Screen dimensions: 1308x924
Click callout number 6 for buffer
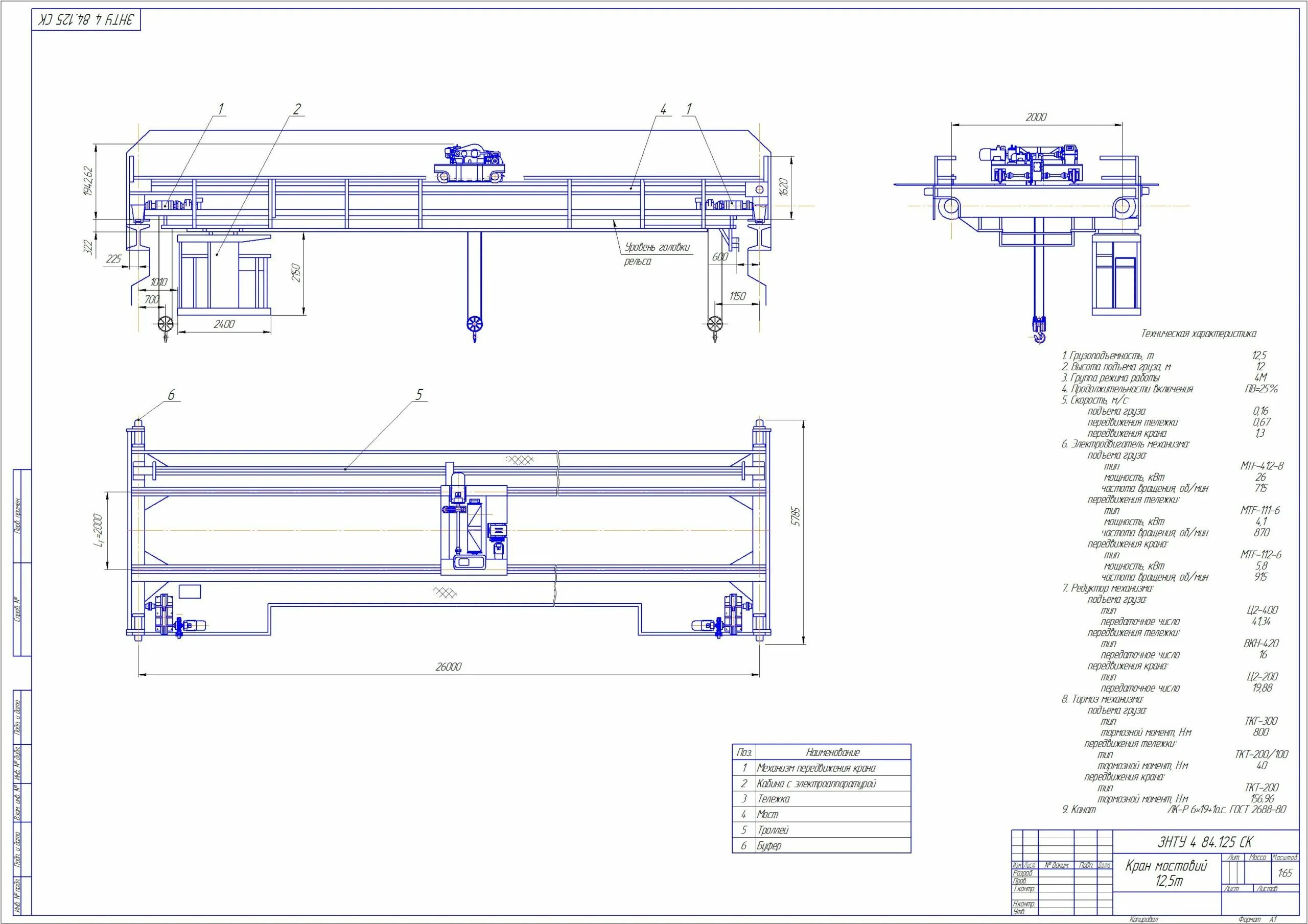[x=172, y=395]
